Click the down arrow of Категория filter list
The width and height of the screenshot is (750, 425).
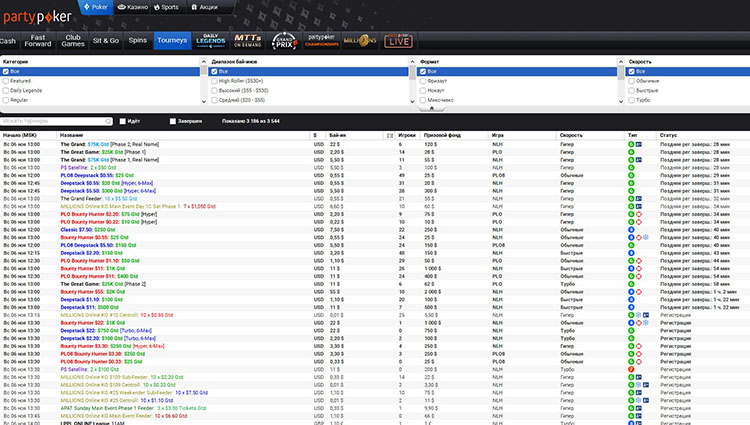point(204,101)
